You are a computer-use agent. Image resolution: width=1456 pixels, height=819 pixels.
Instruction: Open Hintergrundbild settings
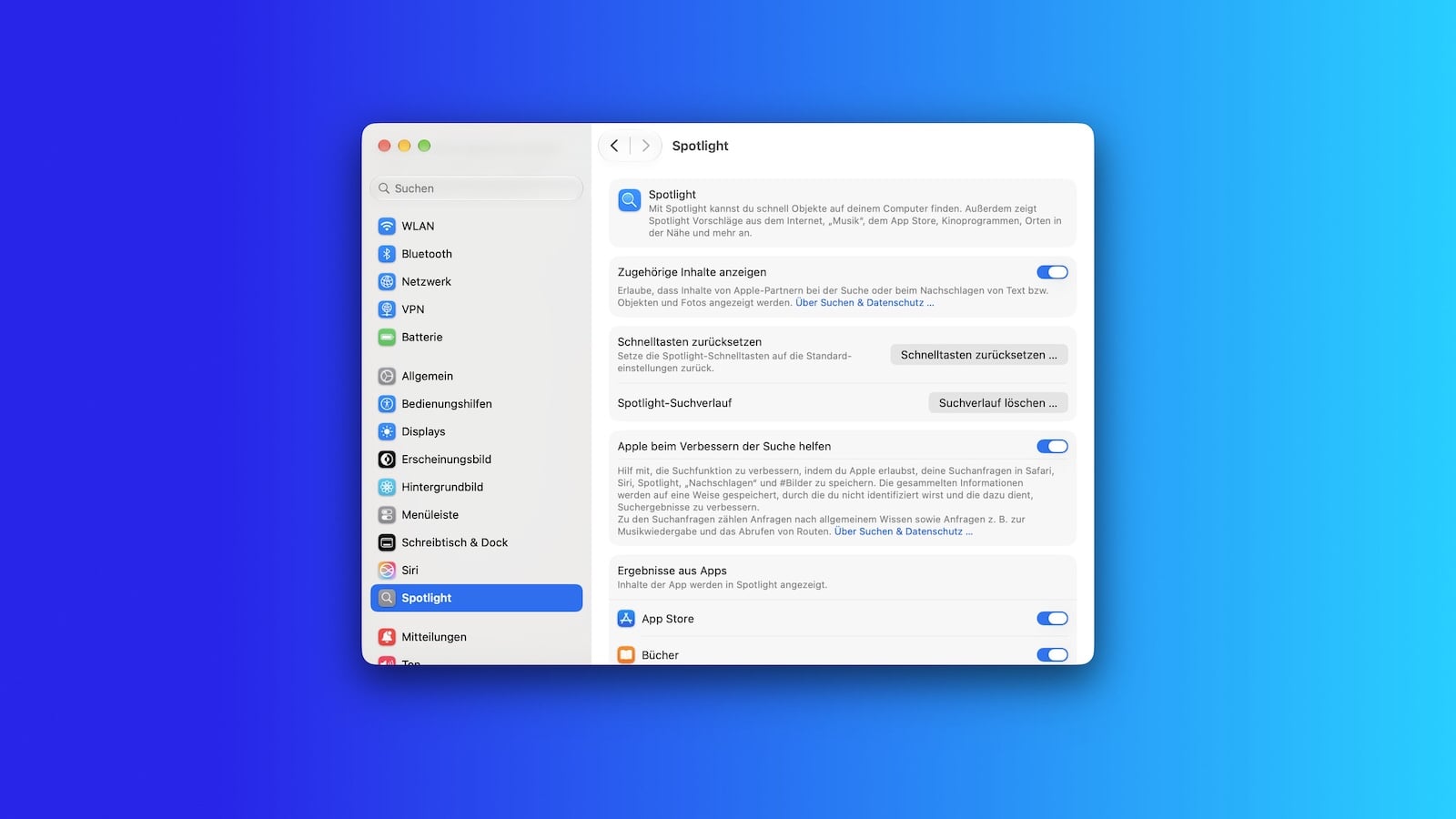coord(477,487)
